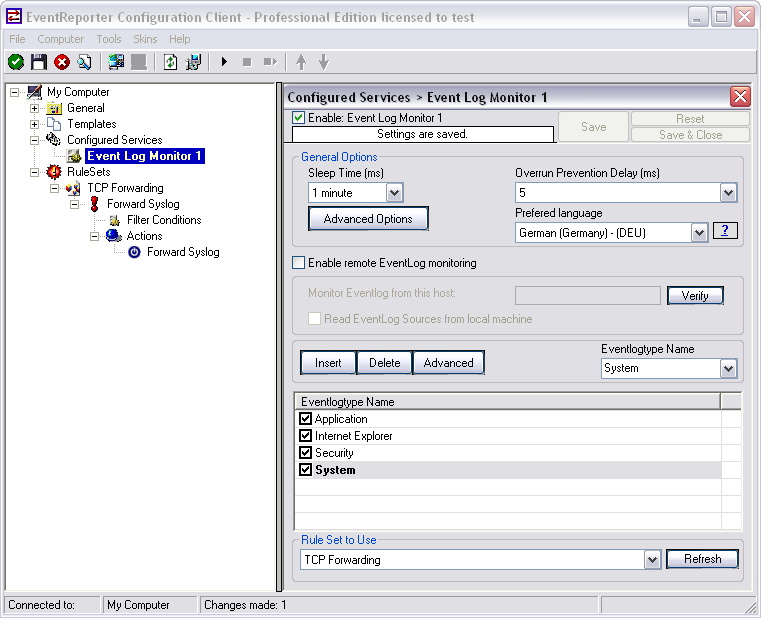The height and width of the screenshot is (618, 761).
Task: Toggle Enable: Event Log Monitor 1 checkbox
Action: click(298, 118)
